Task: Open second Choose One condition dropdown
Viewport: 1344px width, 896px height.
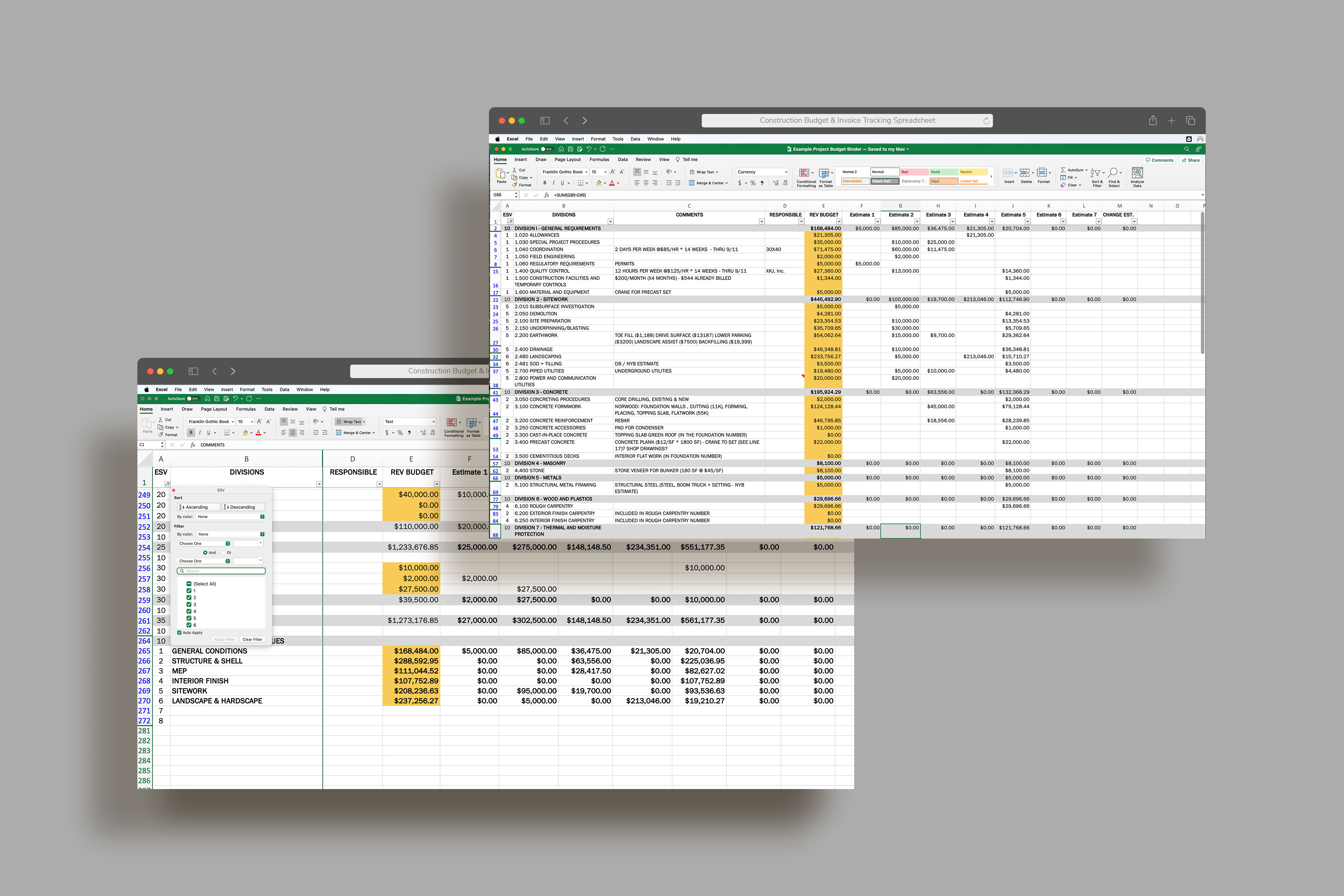Action: click(x=203, y=561)
